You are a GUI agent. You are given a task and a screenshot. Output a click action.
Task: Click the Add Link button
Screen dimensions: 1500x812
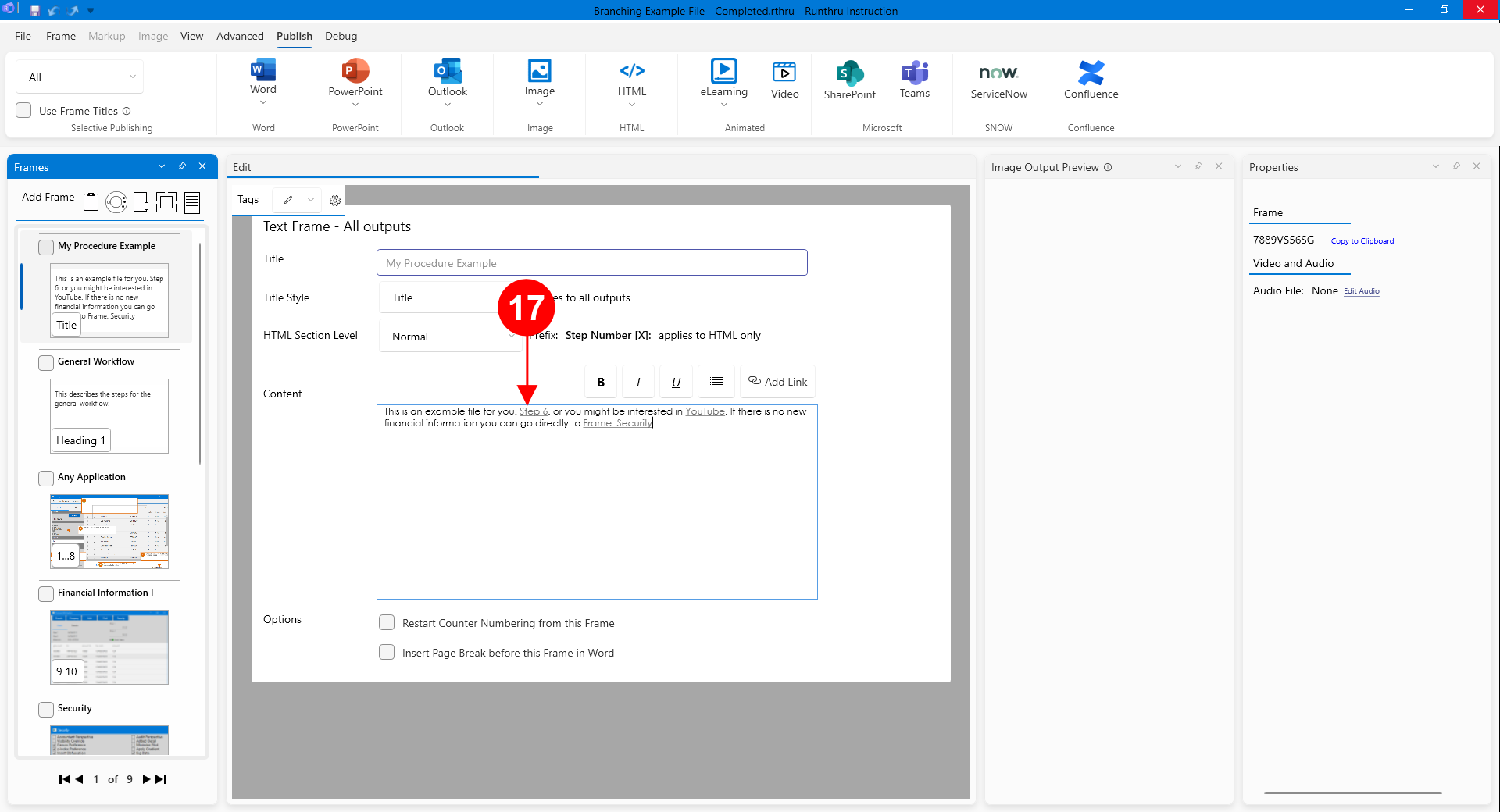[777, 382]
